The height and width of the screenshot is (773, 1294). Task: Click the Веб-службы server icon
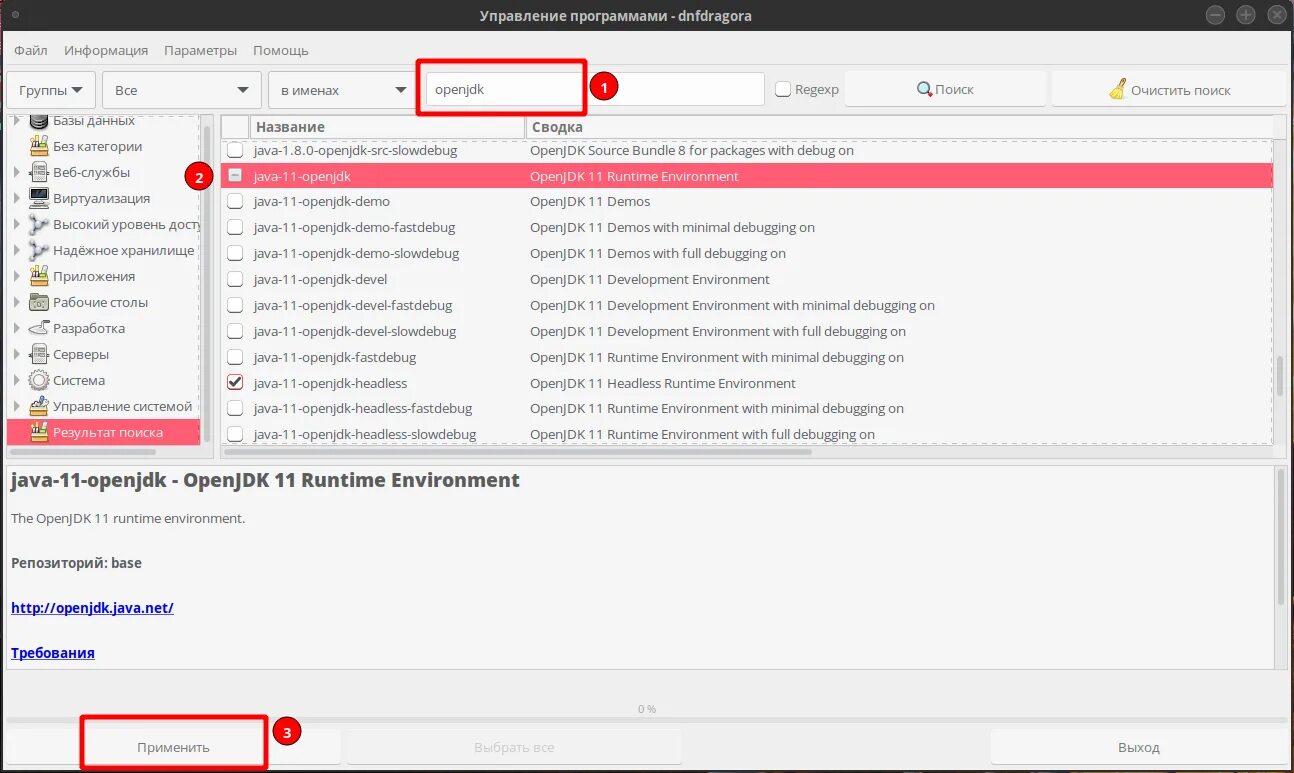[39, 172]
